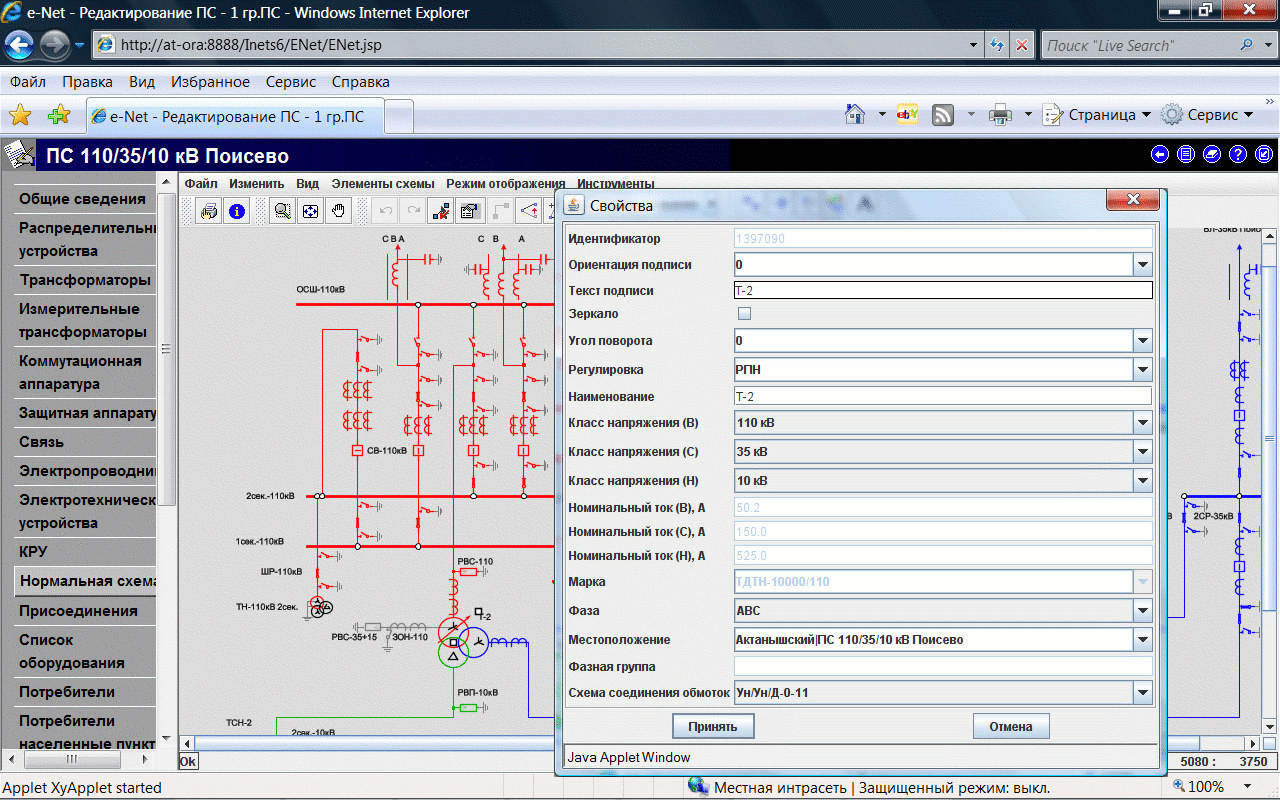Open Потребители in the sidebar

(x=84, y=692)
